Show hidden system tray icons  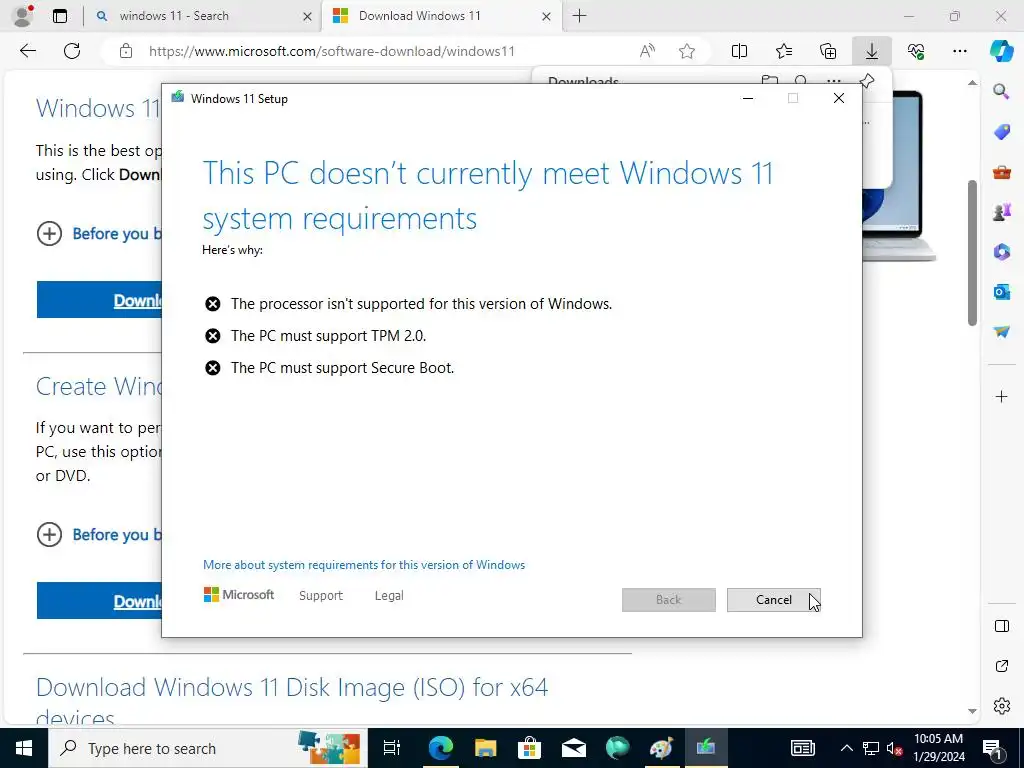pos(846,748)
